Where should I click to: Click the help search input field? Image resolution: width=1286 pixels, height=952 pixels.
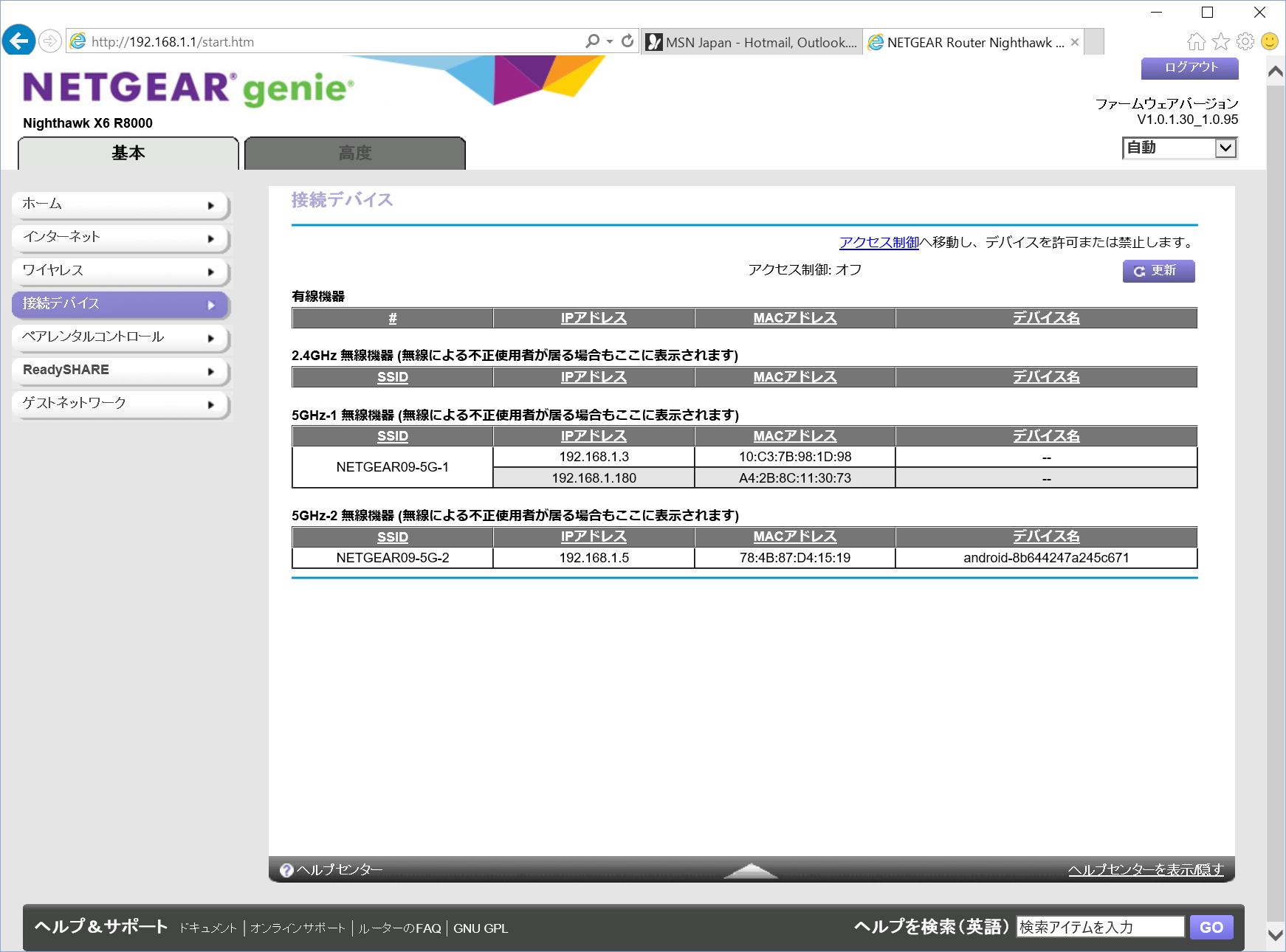pyautogui.click(x=1100, y=927)
